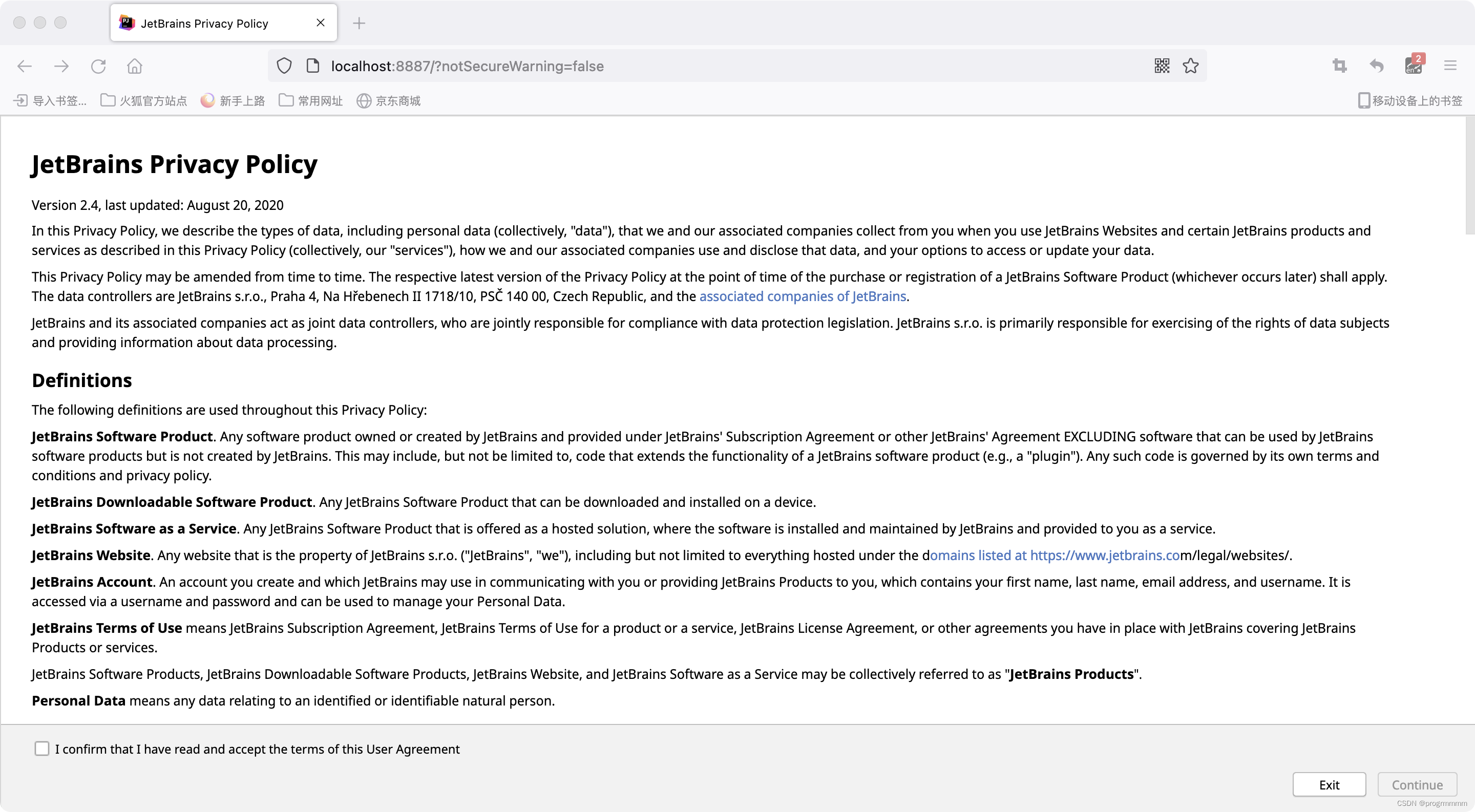This screenshot has height=812, width=1475.
Task: Click the browser back arrow
Action: point(25,67)
